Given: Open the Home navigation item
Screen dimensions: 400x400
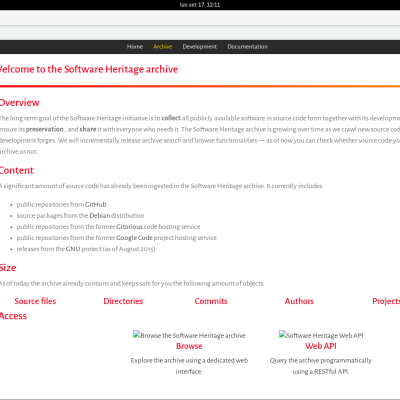Looking at the screenshot, I should point(135,47).
